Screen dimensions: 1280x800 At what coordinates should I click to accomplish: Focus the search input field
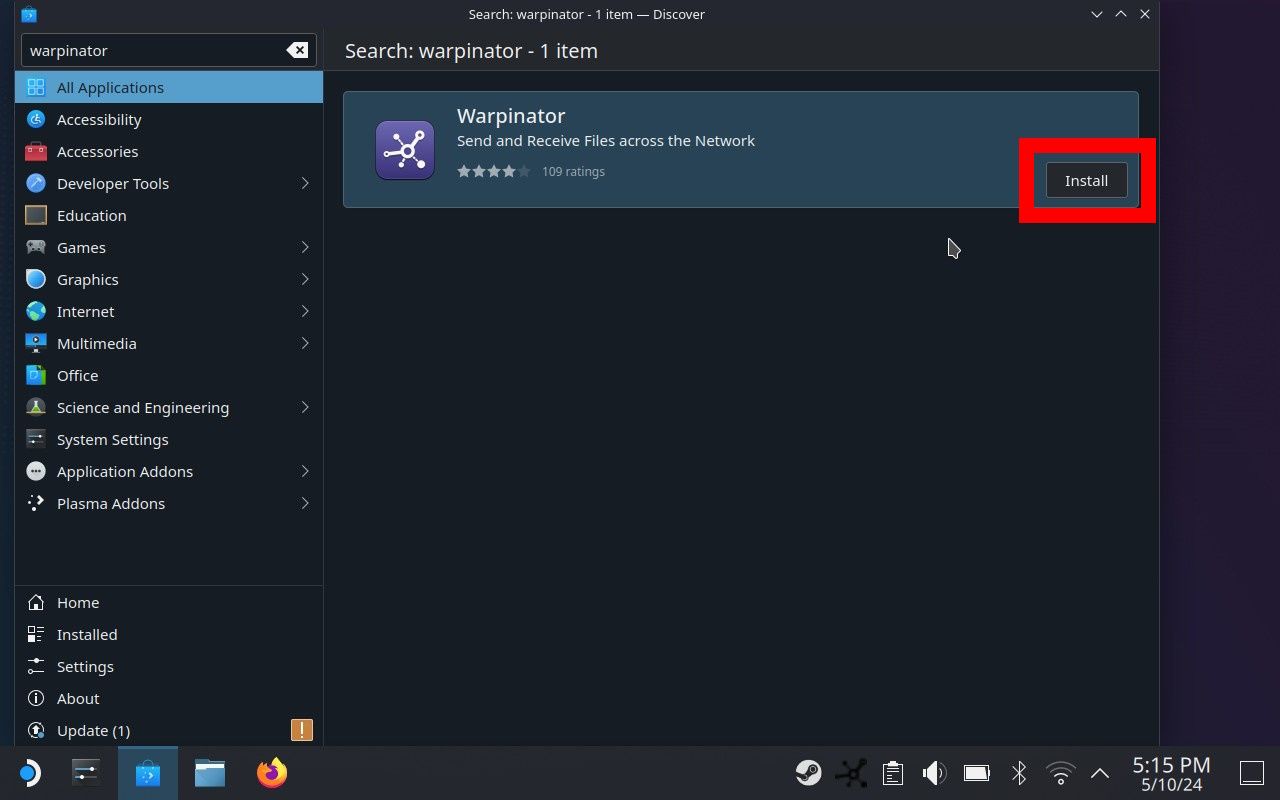pos(168,50)
